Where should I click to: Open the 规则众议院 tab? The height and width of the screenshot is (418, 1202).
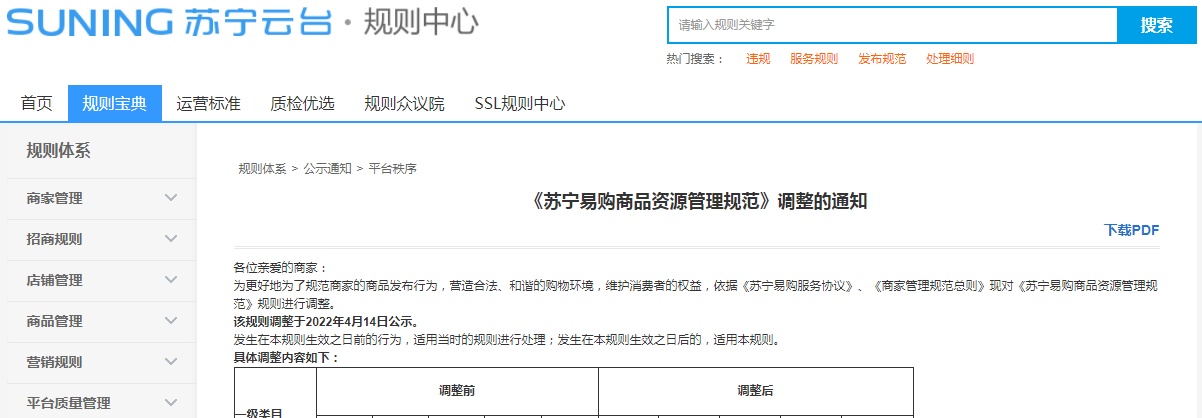404,104
